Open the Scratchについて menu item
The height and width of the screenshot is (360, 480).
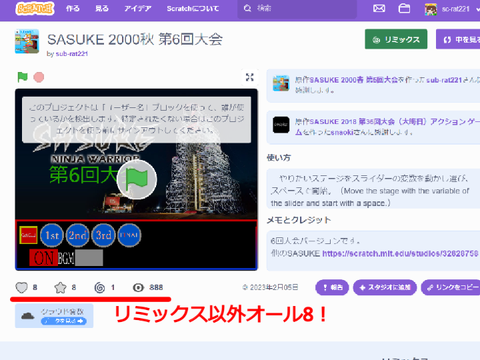(x=193, y=9)
